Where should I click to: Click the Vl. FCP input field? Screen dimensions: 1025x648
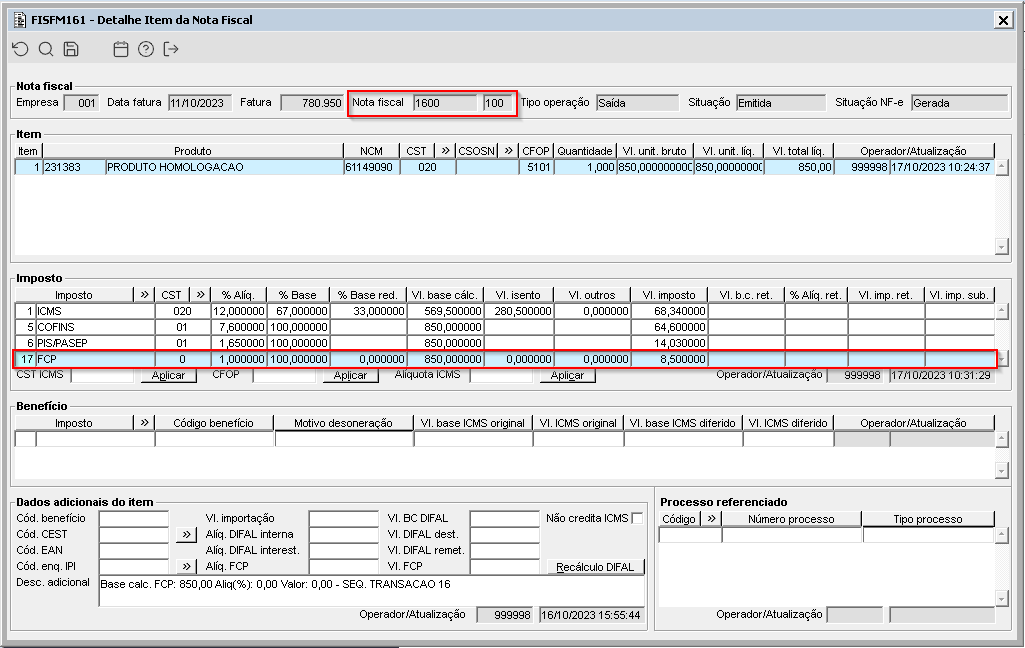(x=505, y=566)
